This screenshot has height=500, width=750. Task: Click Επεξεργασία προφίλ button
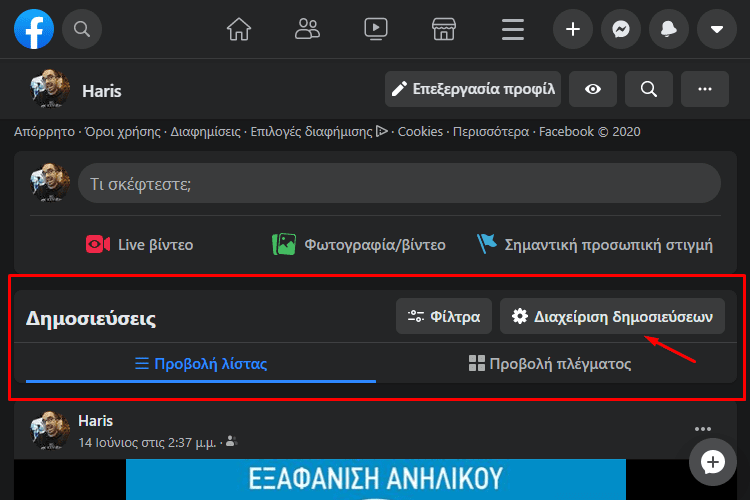coord(473,89)
